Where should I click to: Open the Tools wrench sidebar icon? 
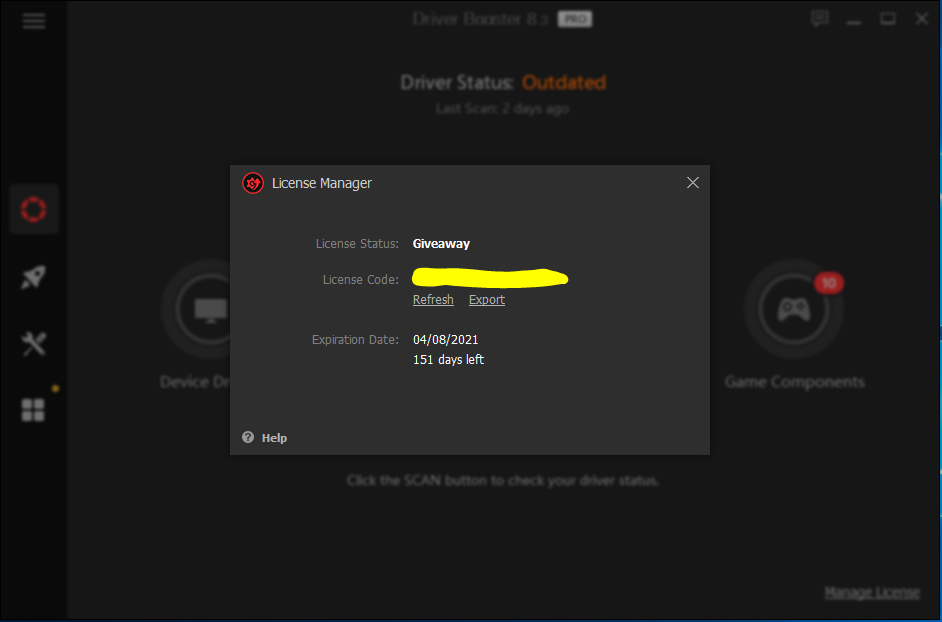point(34,344)
